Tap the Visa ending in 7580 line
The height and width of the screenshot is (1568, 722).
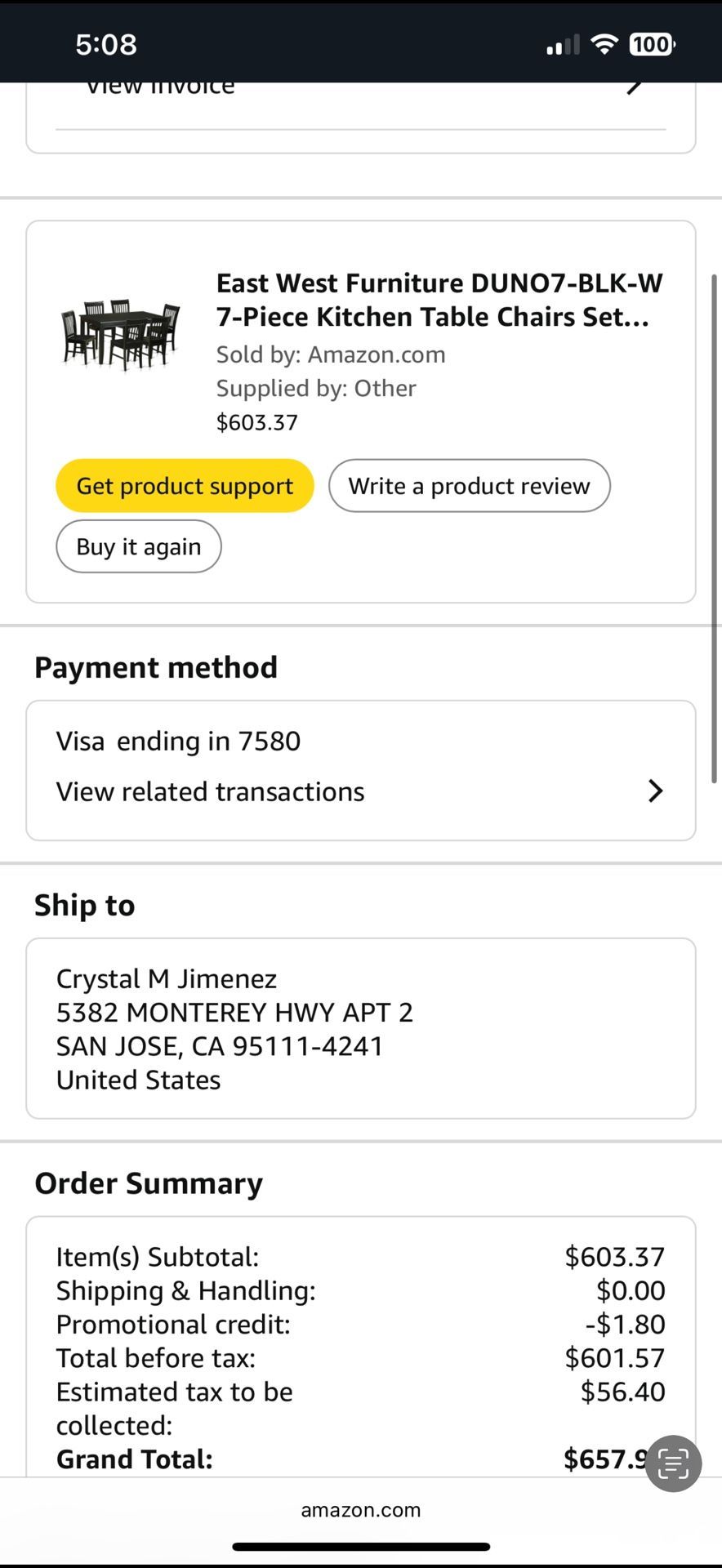[x=178, y=742]
